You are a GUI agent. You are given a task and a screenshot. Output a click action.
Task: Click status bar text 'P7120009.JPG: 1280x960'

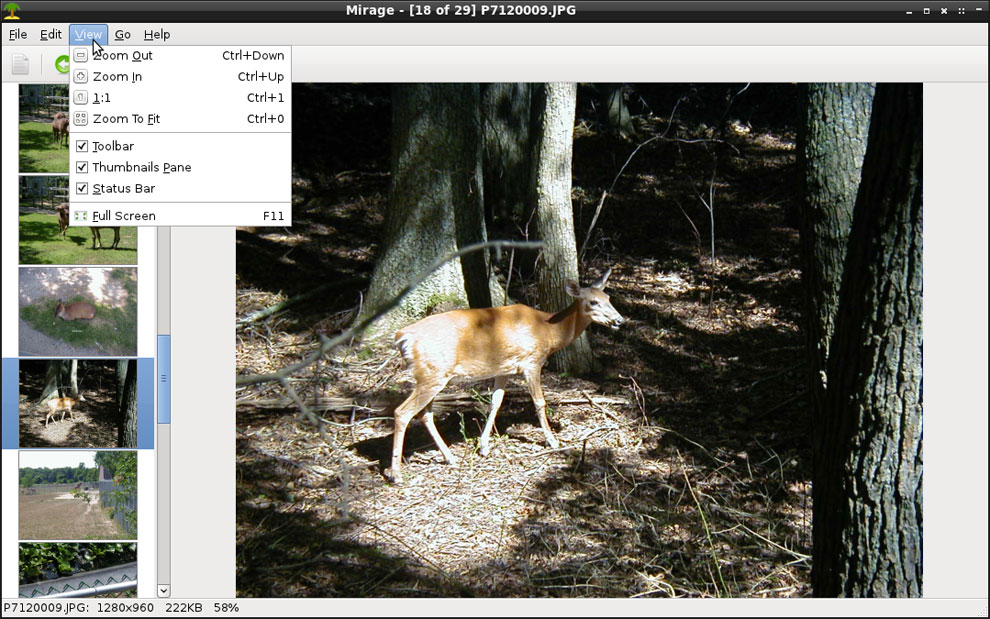[x=78, y=608]
